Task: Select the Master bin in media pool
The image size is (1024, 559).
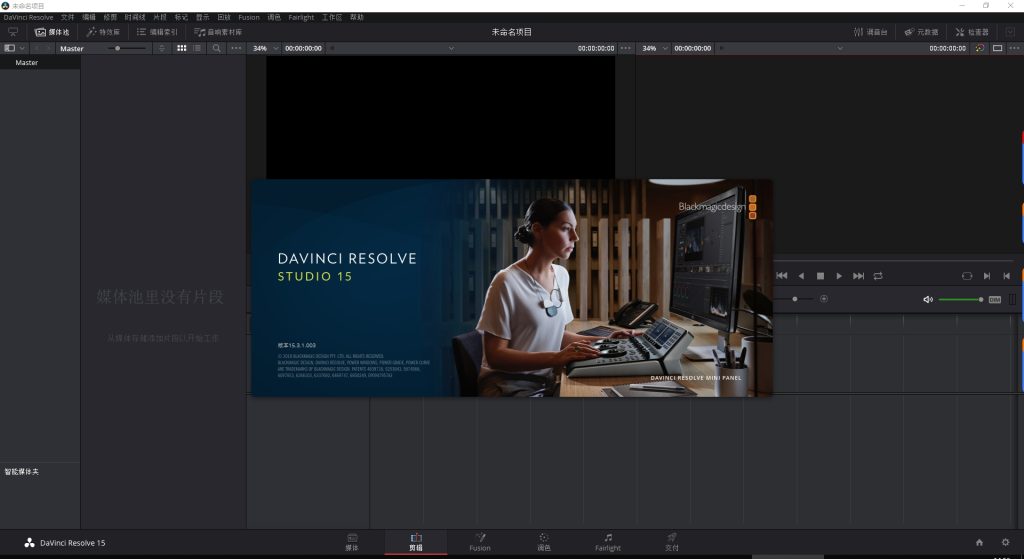Action: pyautogui.click(x=27, y=63)
